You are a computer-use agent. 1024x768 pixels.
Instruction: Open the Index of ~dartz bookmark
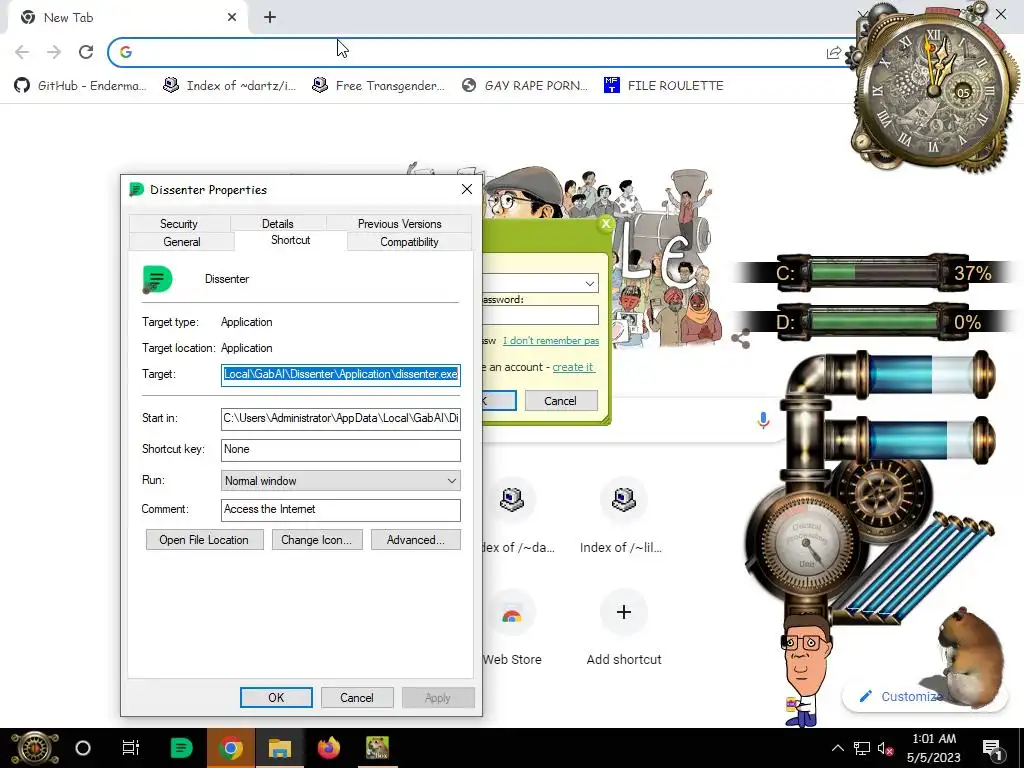[x=229, y=86]
